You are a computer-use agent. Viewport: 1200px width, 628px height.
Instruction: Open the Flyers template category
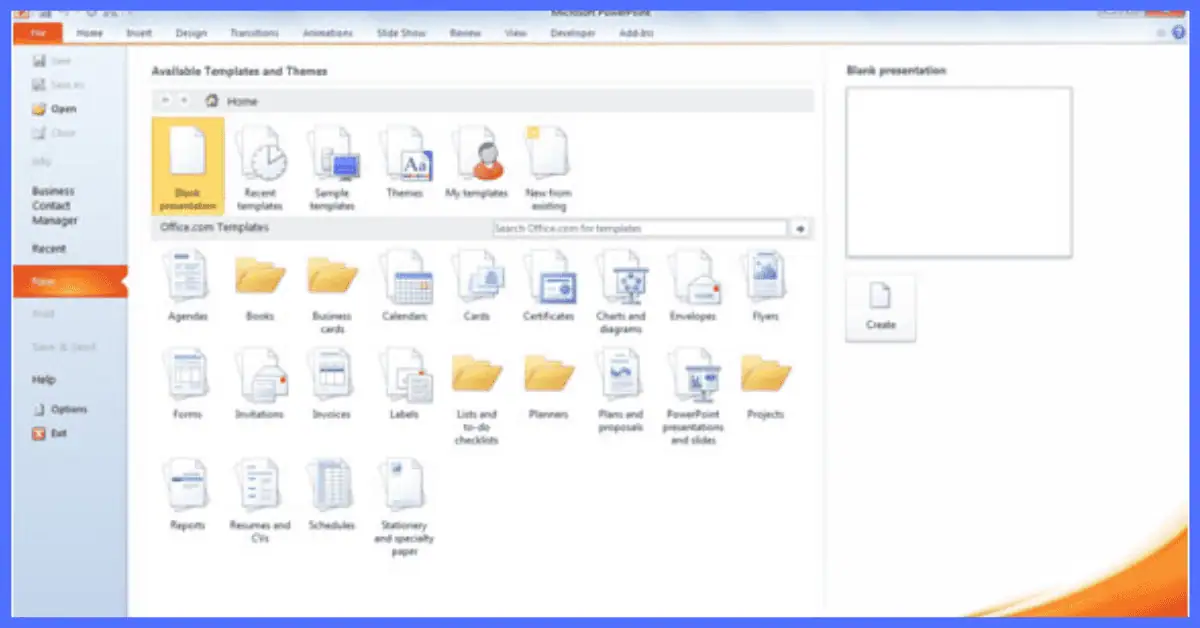pos(765,286)
